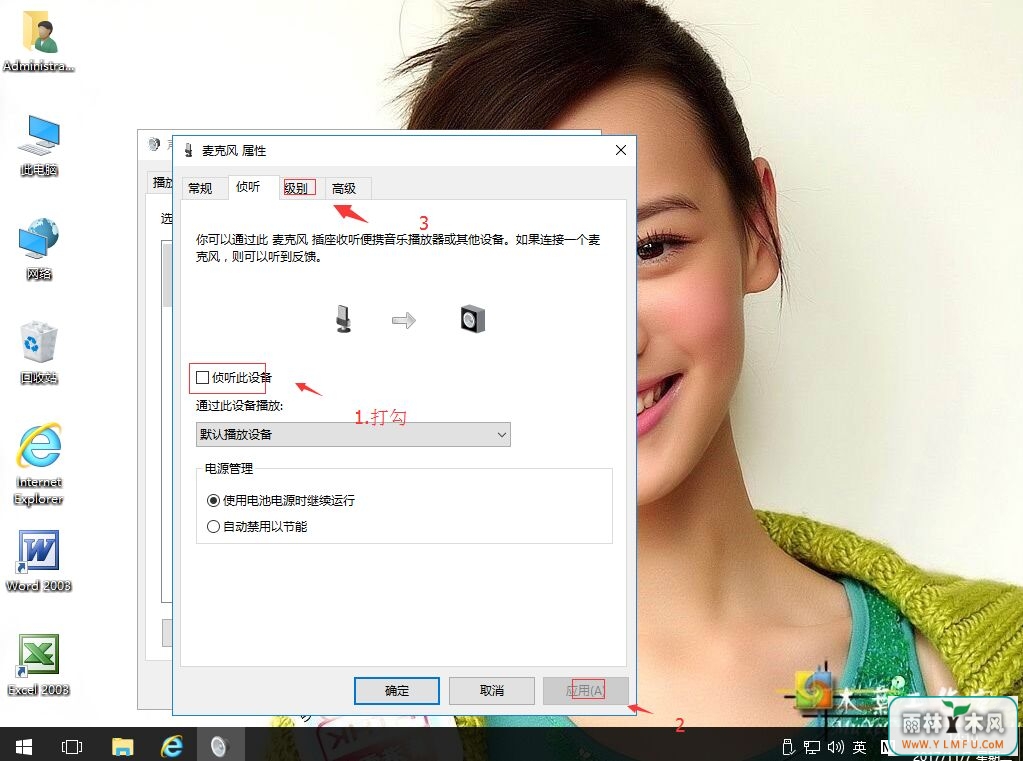This screenshot has width=1023, height=761.
Task: Click the microphone image in the 侦听 tab
Action: click(x=344, y=318)
